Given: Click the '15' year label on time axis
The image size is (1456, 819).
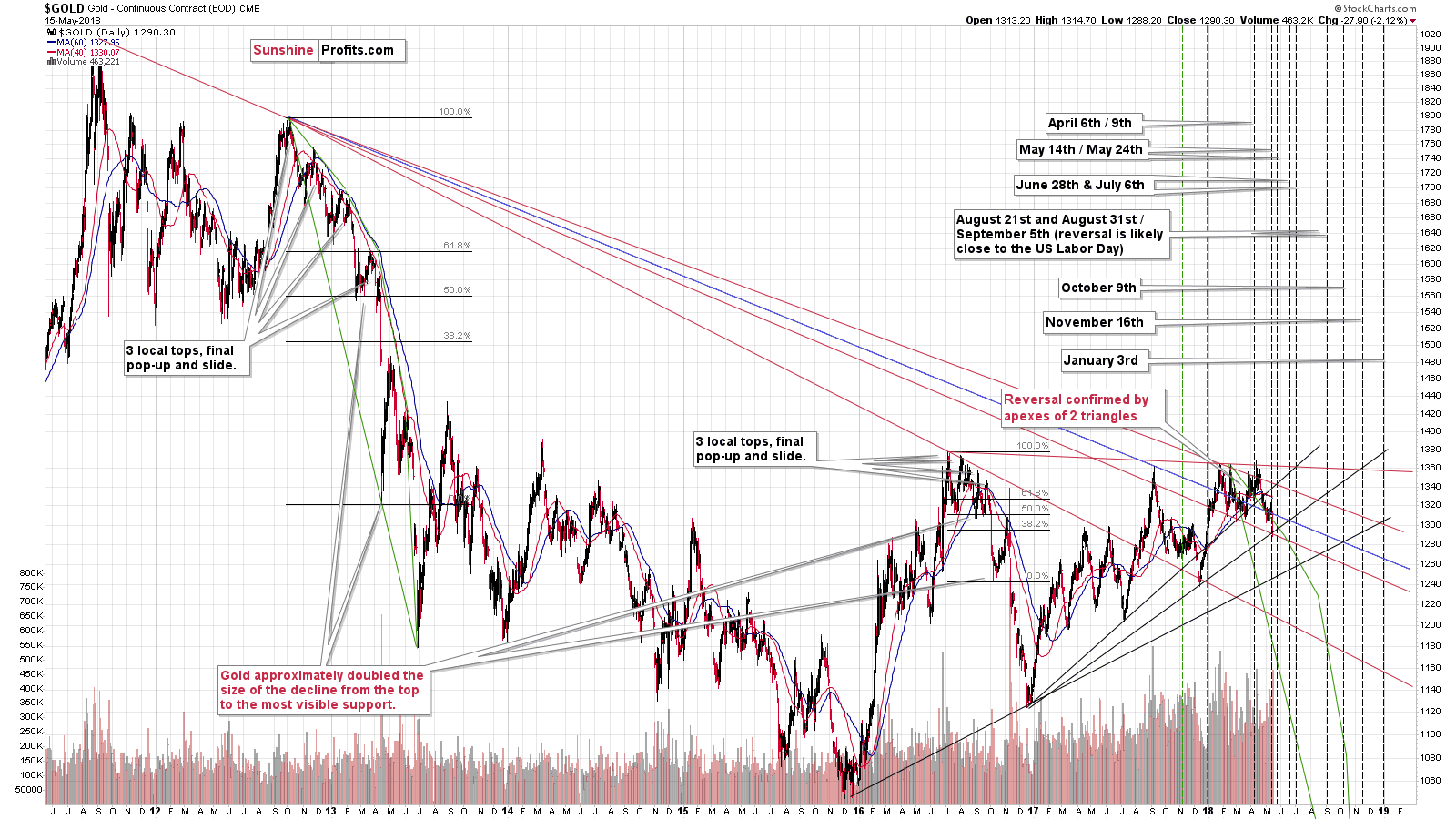Looking at the screenshot, I should pos(682,811).
